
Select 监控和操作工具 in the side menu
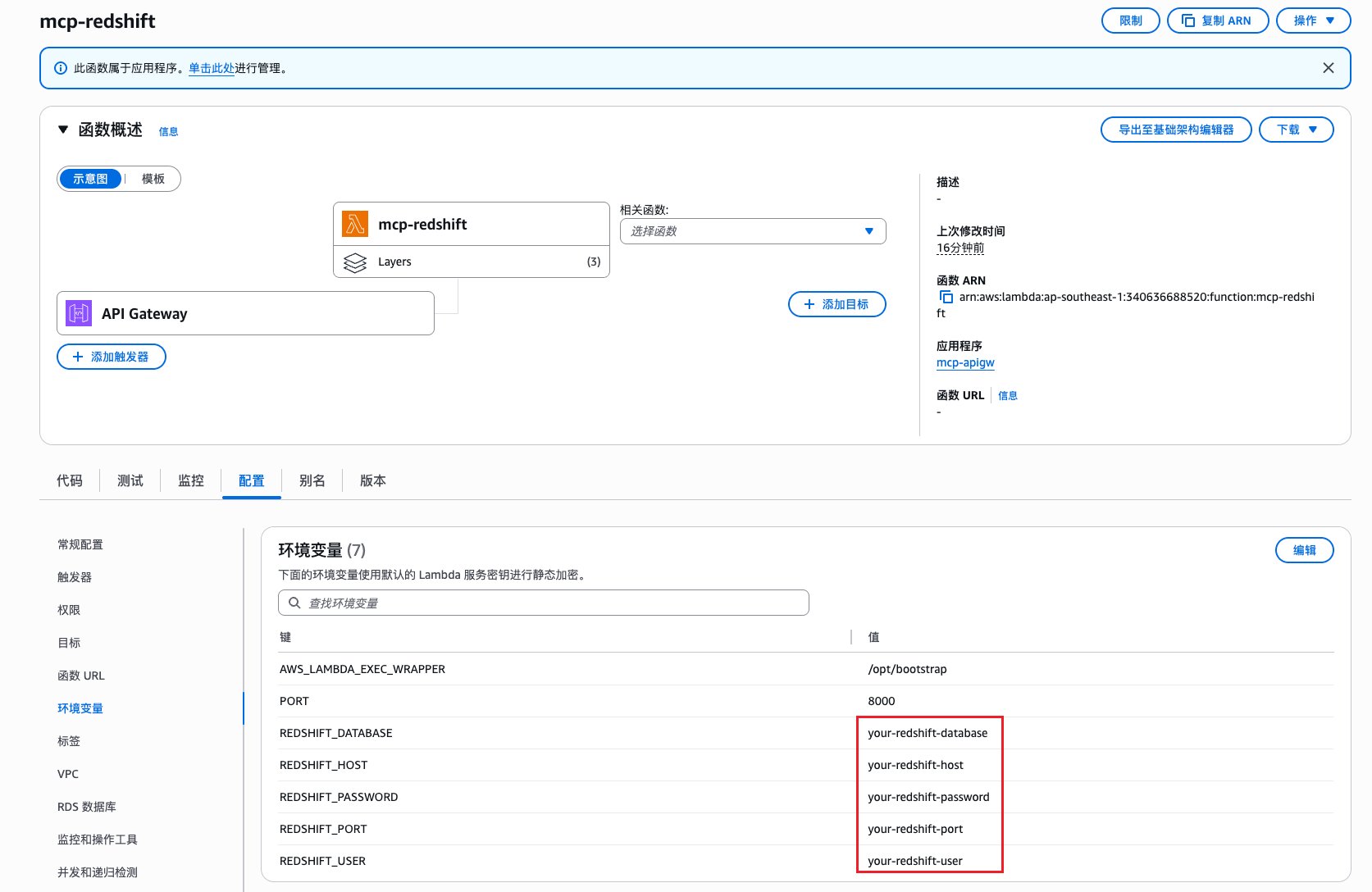pos(98,840)
